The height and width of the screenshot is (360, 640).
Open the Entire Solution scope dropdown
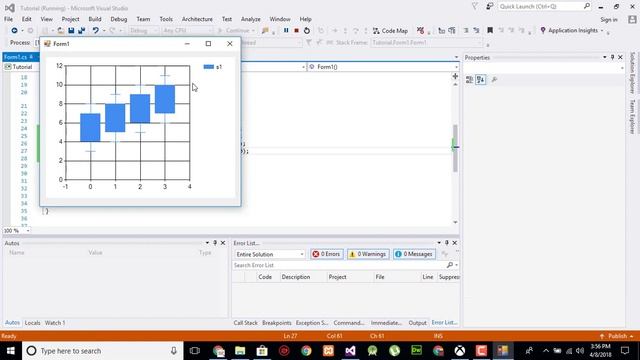(x=269, y=254)
